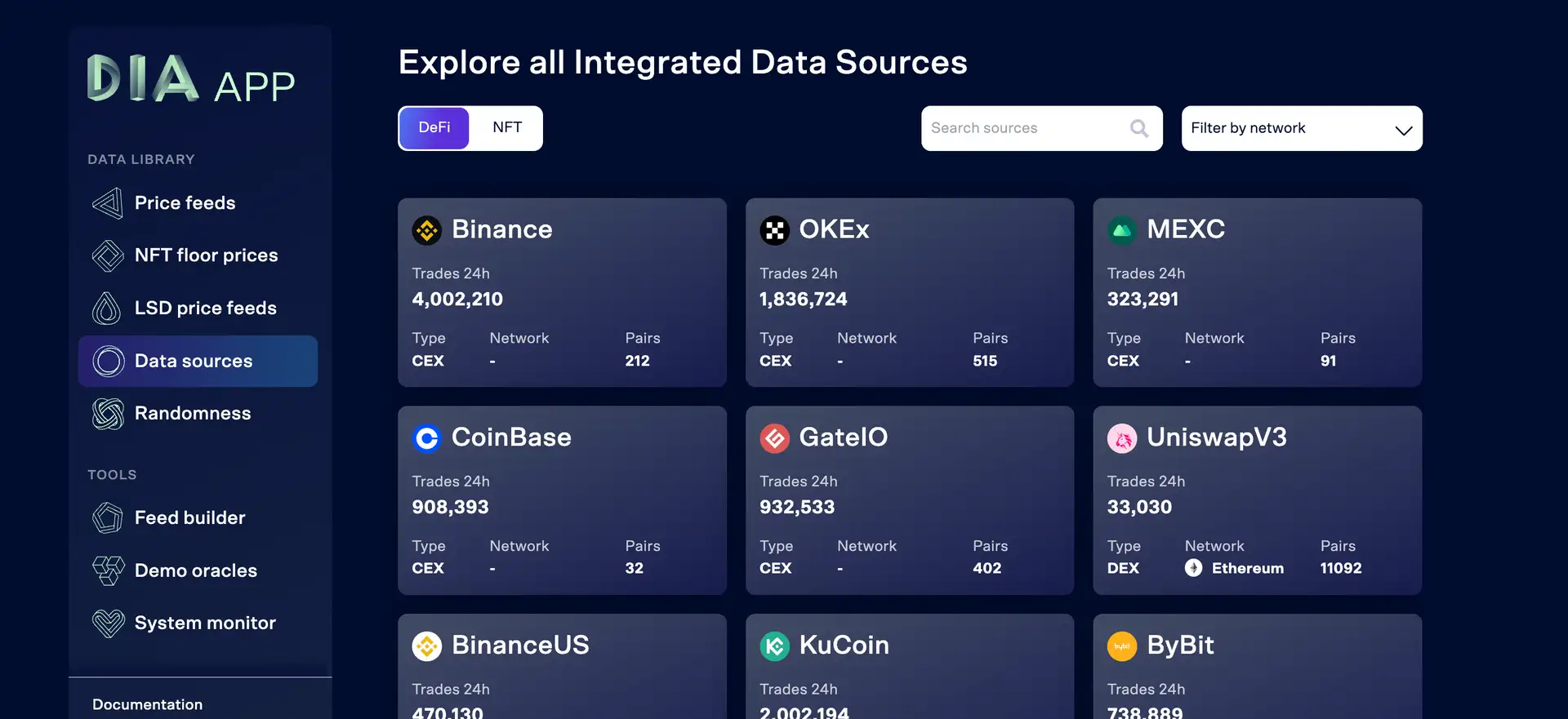The image size is (1568, 719).
Task: Select the DeFi toggle option
Action: [434, 128]
